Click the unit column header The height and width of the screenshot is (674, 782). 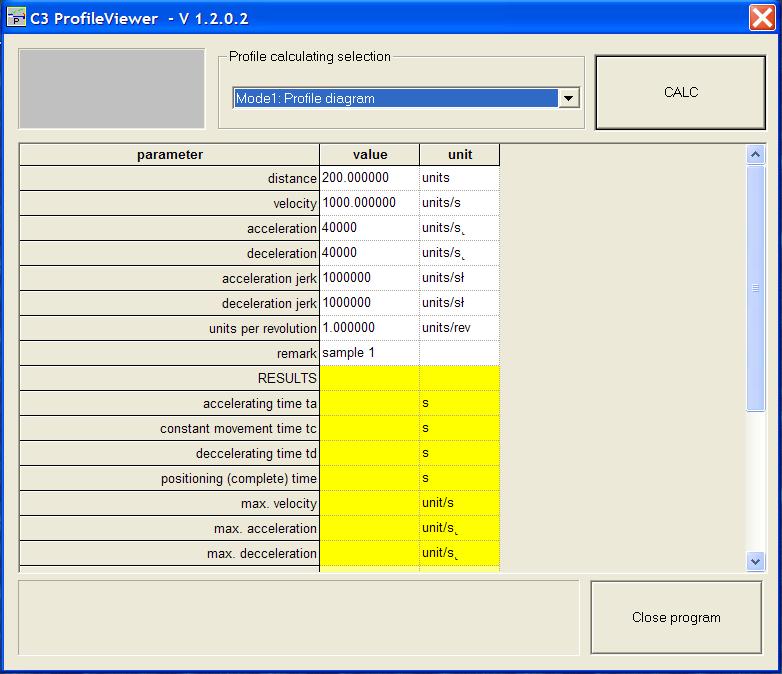pyautogui.click(x=460, y=155)
